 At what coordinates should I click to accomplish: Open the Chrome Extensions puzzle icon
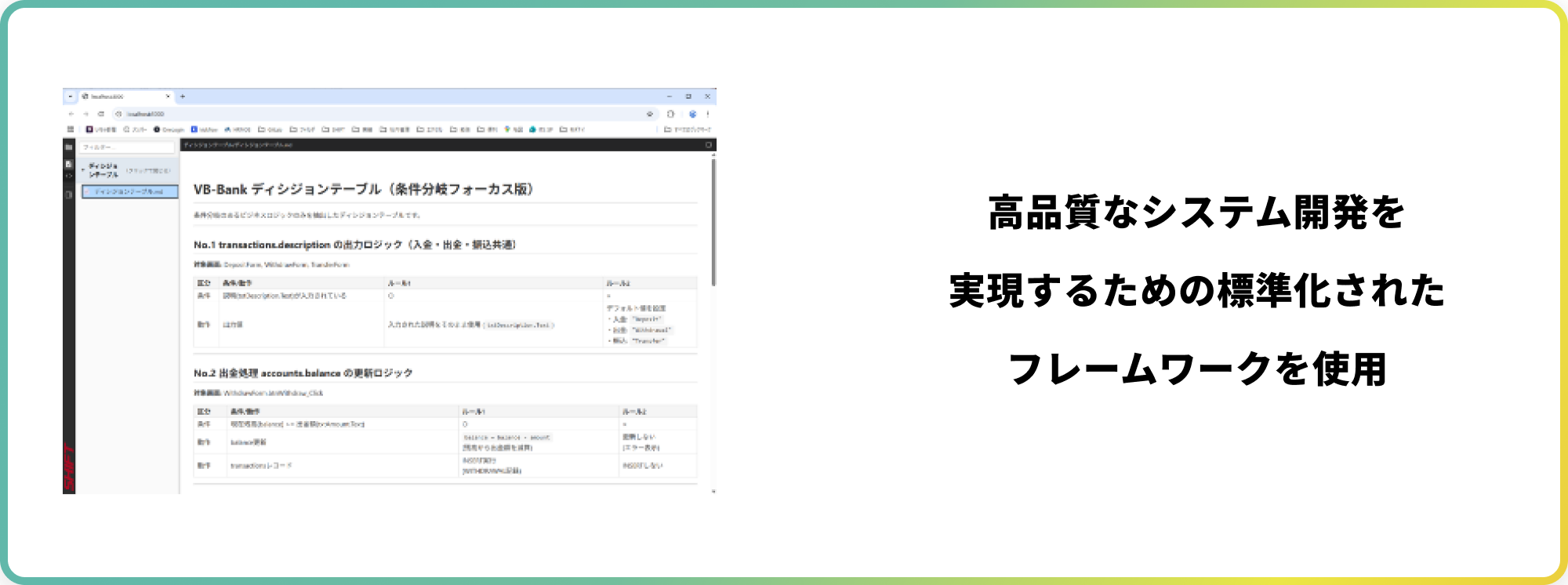point(671,114)
